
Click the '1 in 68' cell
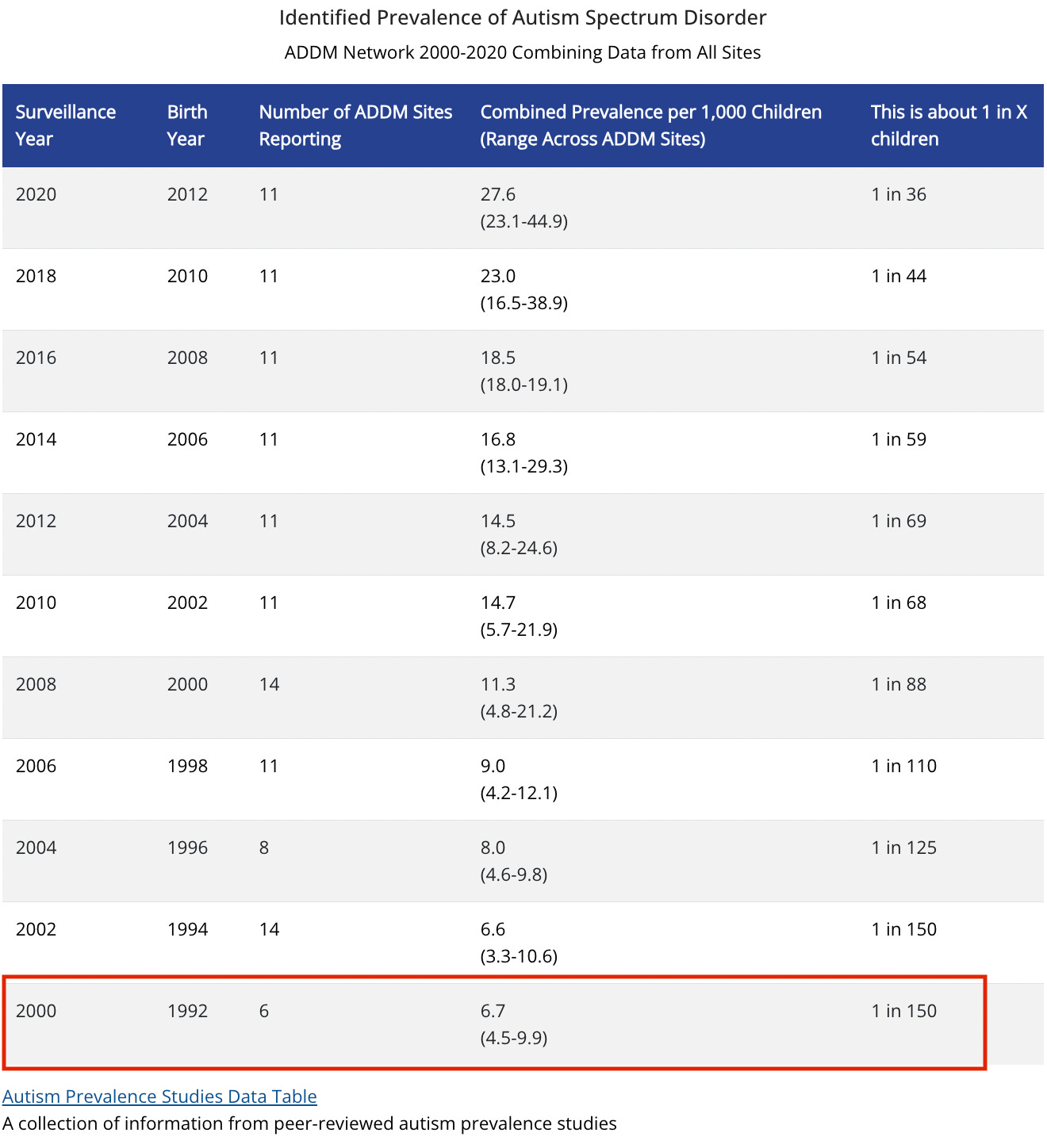[899, 603]
